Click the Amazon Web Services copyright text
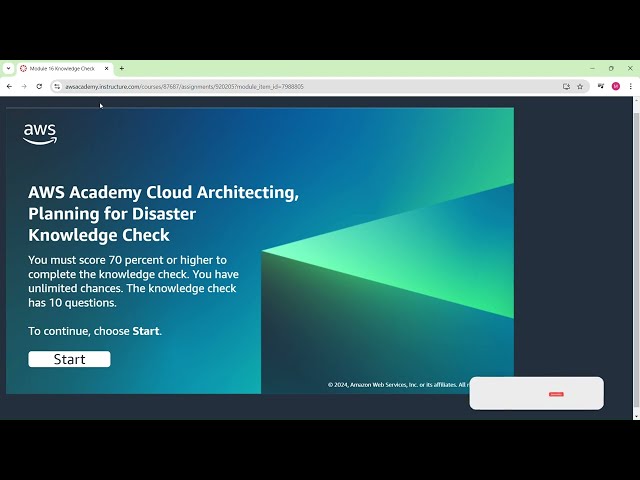The width and height of the screenshot is (640, 480). (x=398, y=385)
